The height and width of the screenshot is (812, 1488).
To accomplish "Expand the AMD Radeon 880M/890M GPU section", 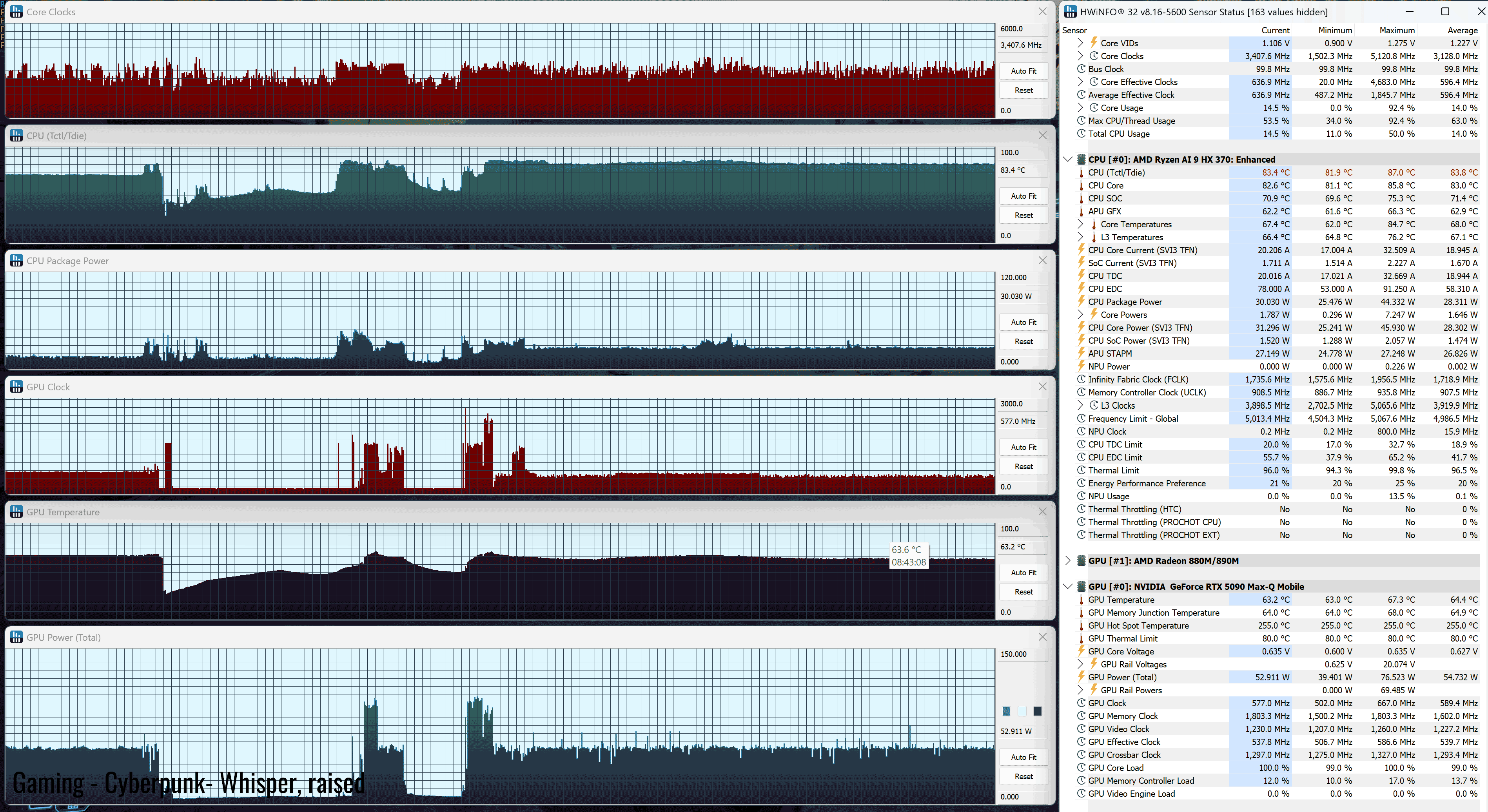I will (x=1067, y=561).
